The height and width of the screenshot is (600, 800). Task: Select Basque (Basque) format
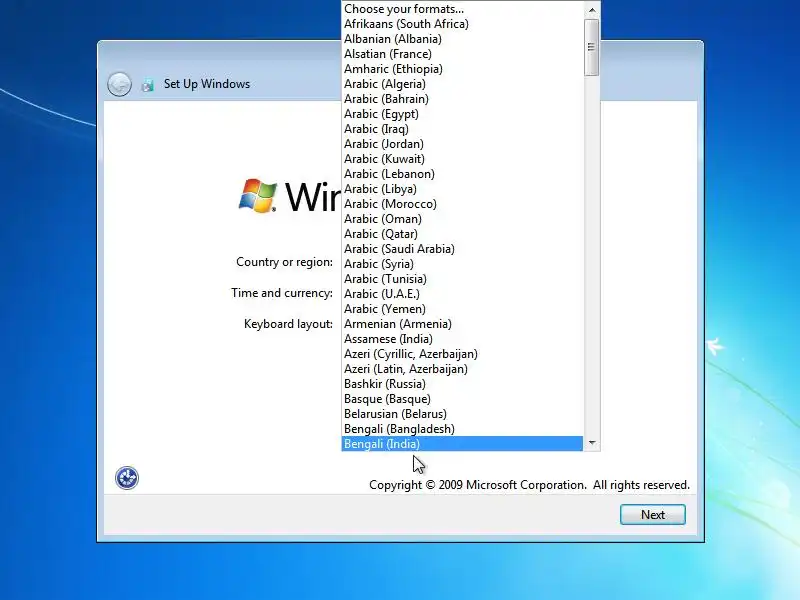tap(462, 399)
